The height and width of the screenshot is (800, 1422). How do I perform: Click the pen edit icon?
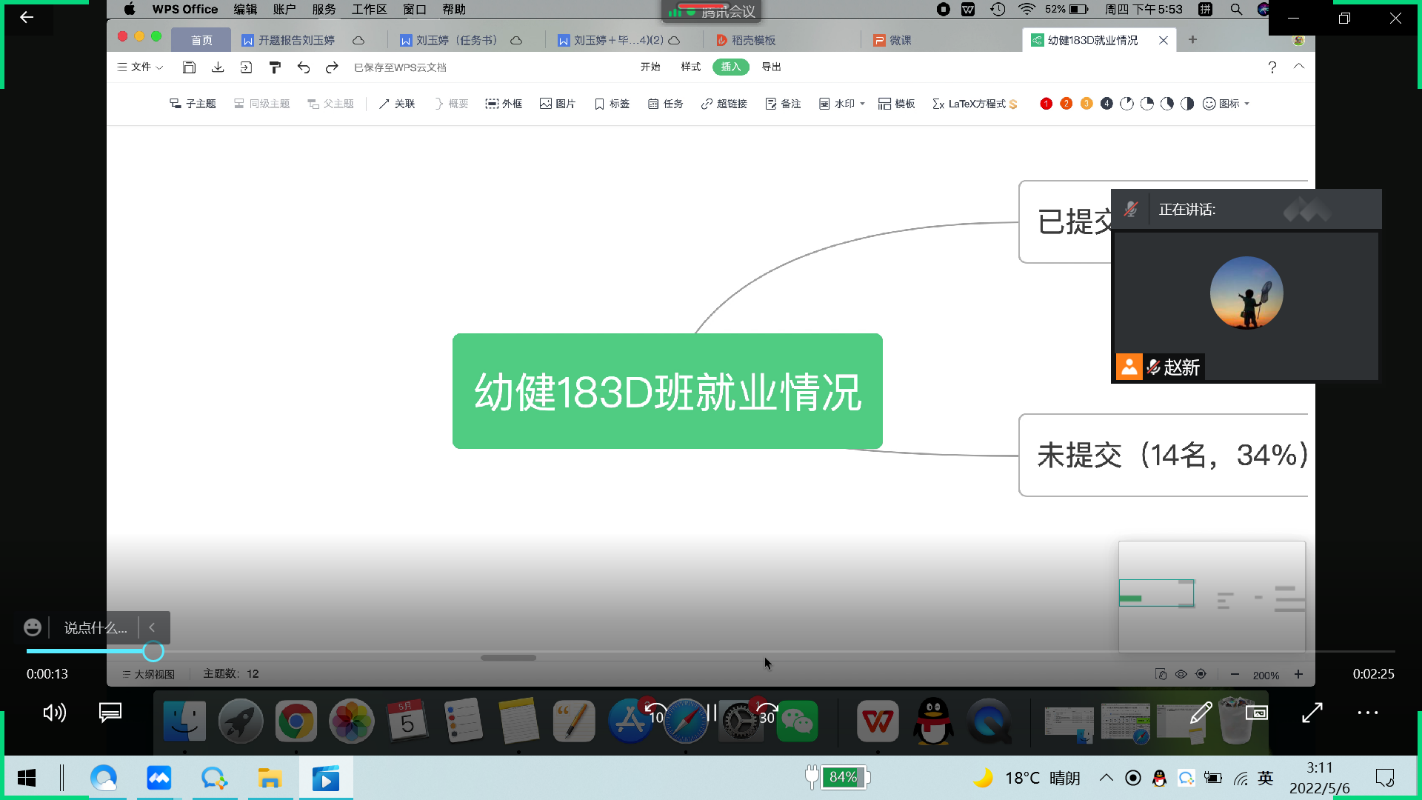tap(1201, 713)
